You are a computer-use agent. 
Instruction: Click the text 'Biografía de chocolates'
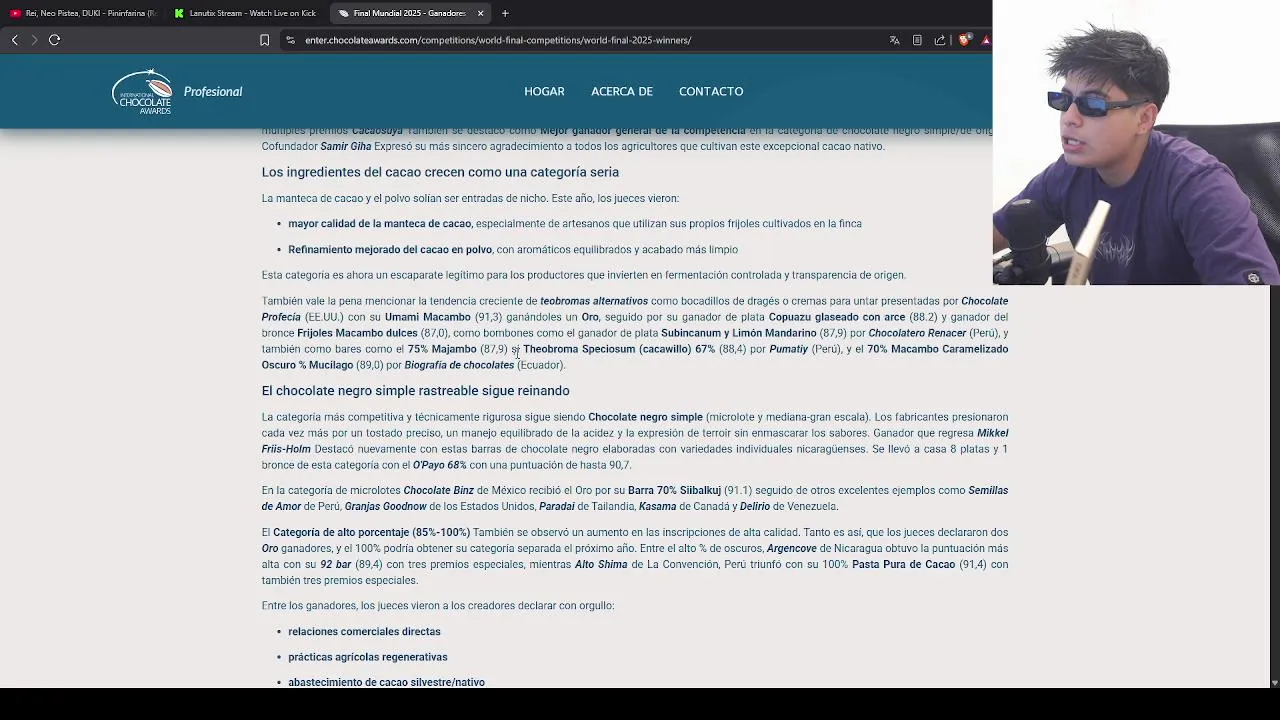pyautogui.click(x=459, y=365)
